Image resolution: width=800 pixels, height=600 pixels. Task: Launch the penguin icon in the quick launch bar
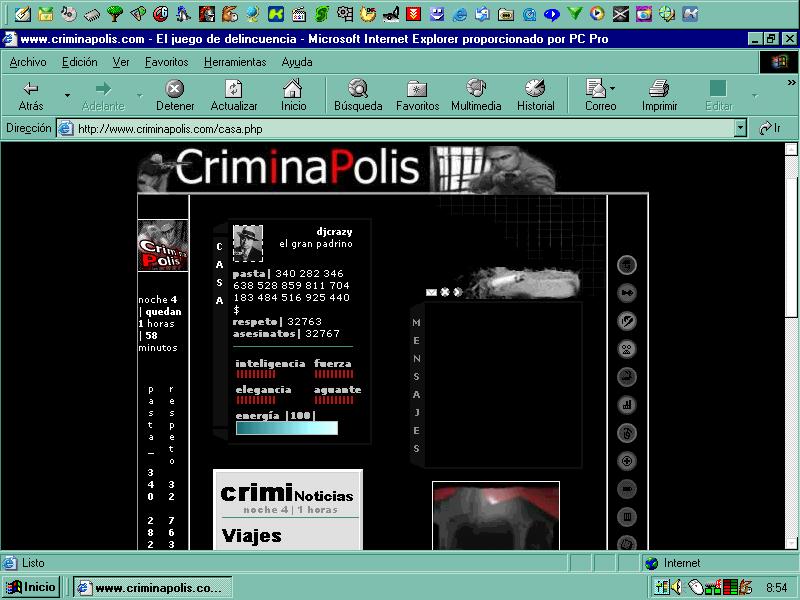point(183,14)
